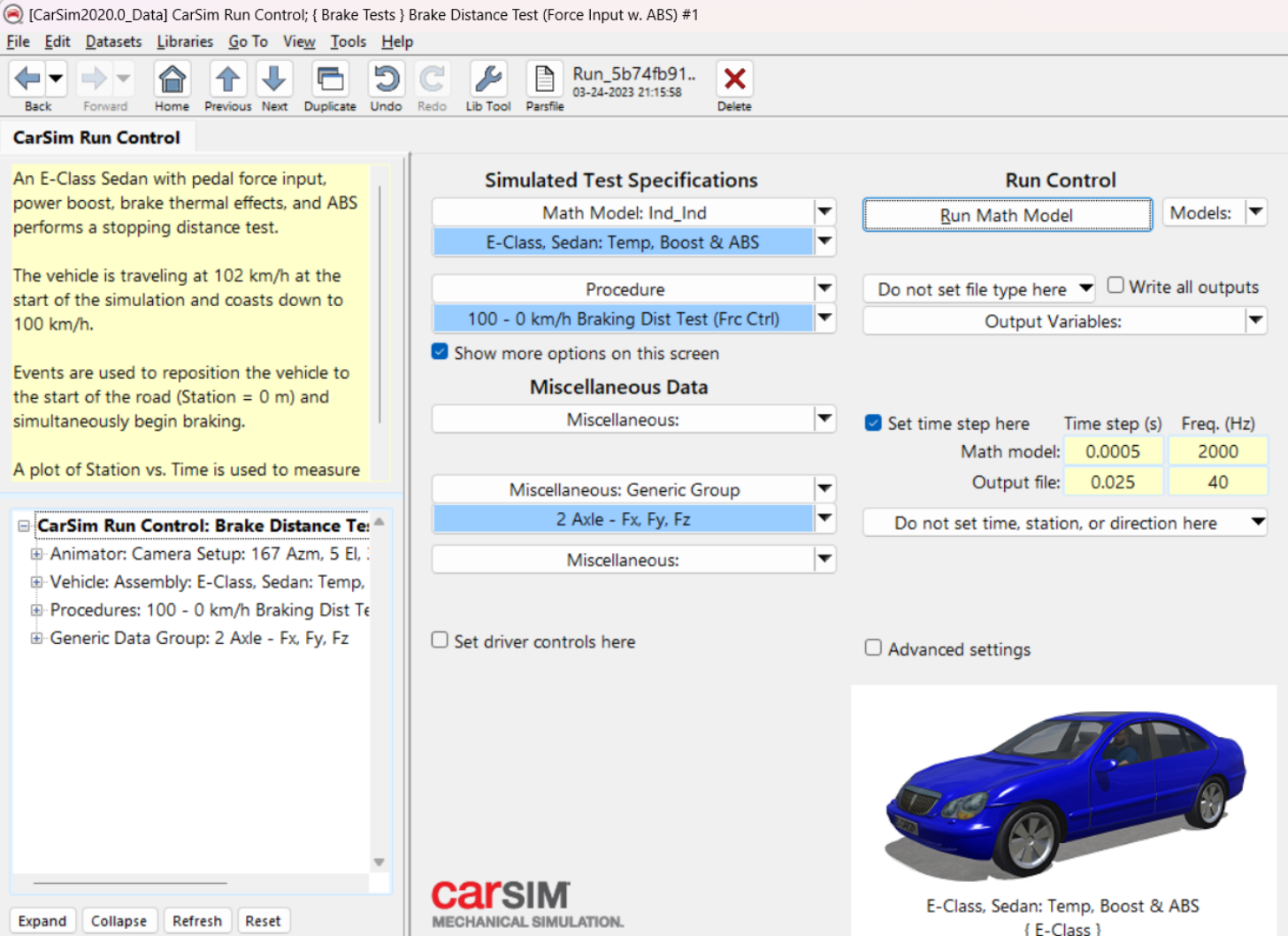1288x936 pixels.
Task: Enable Advanced settings checkbox
Action: pyautogui.click(x=873, y=648)
